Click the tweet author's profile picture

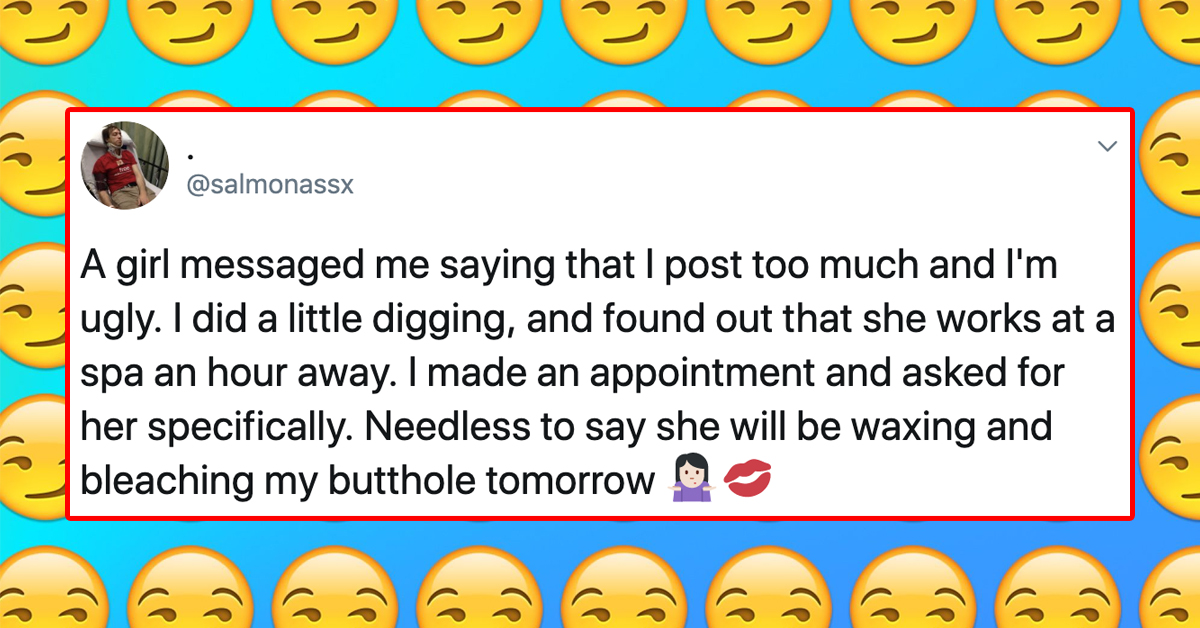click(x=125, y=165)
